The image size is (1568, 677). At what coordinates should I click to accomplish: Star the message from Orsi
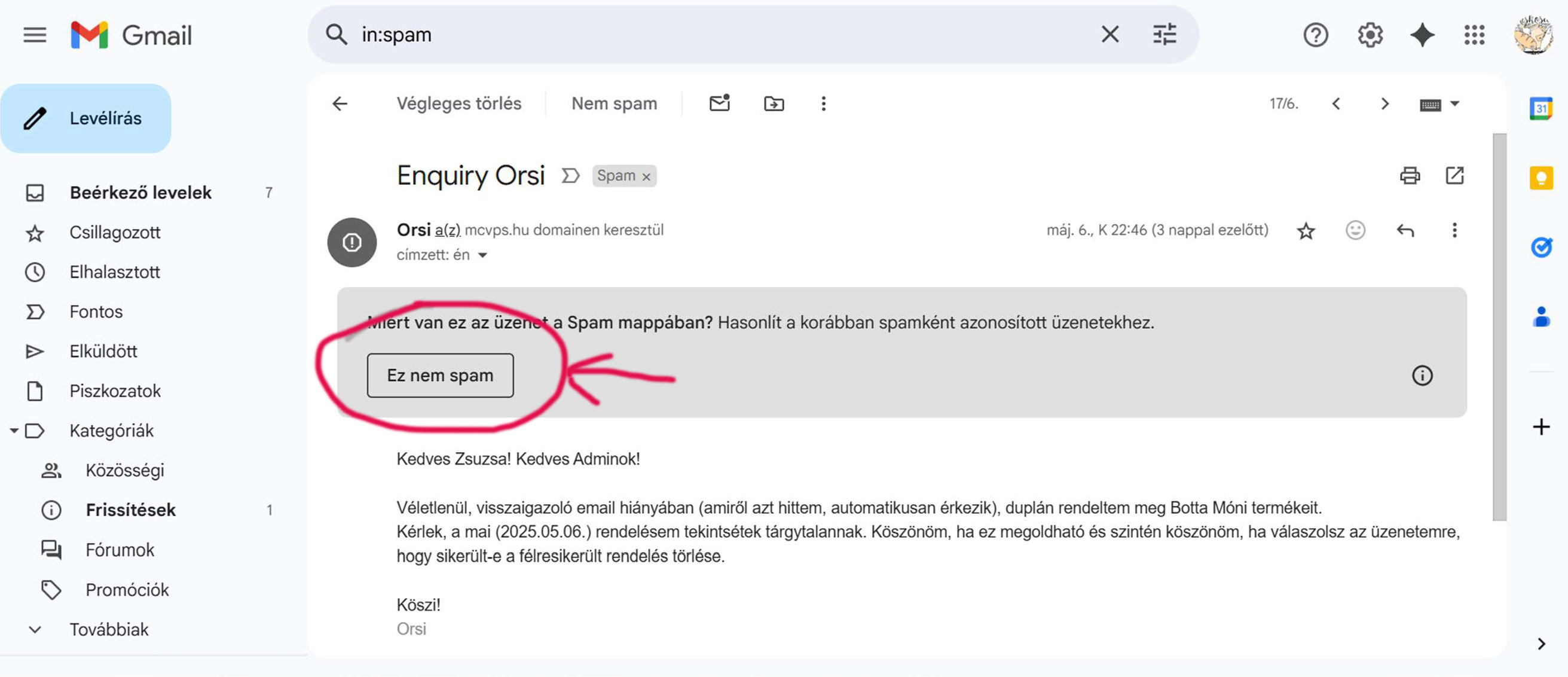pos(1306,231)
